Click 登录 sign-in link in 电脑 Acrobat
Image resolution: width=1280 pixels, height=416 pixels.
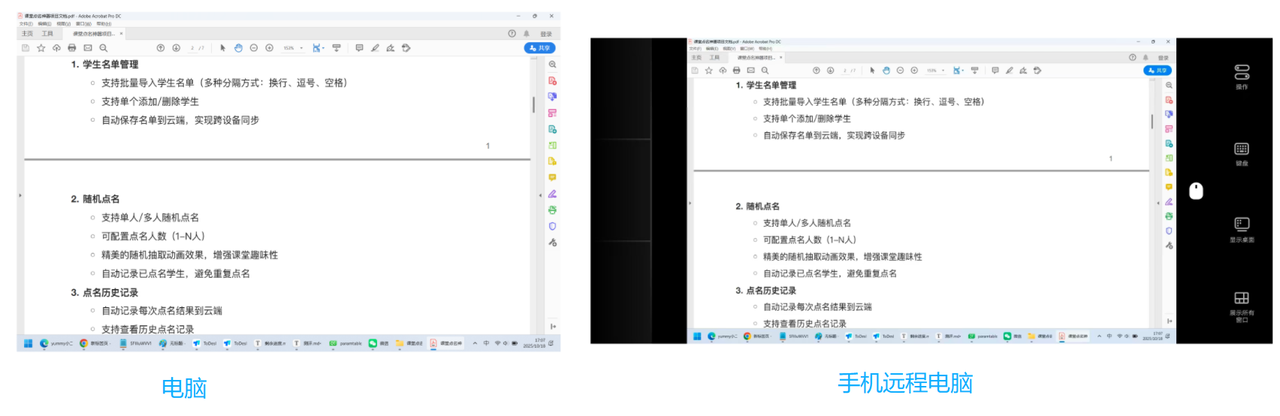[546, 34]
